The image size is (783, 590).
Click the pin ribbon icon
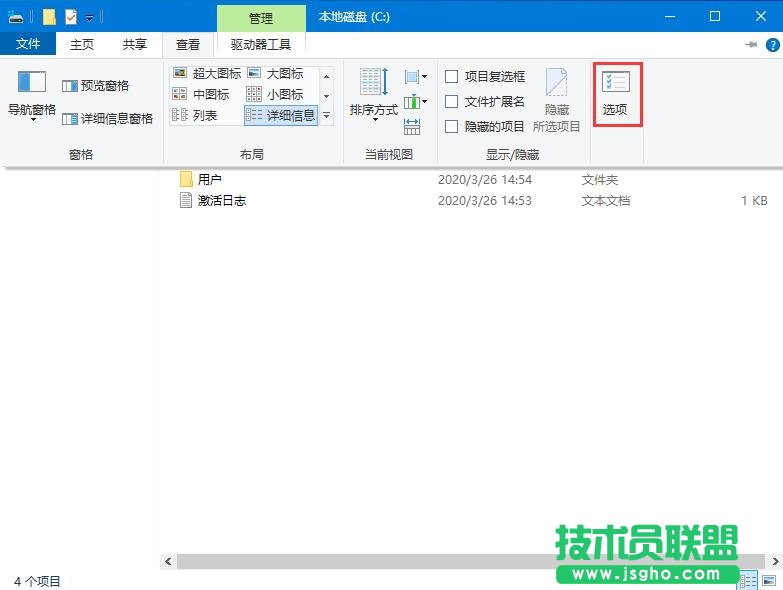[x=751, y=44]
